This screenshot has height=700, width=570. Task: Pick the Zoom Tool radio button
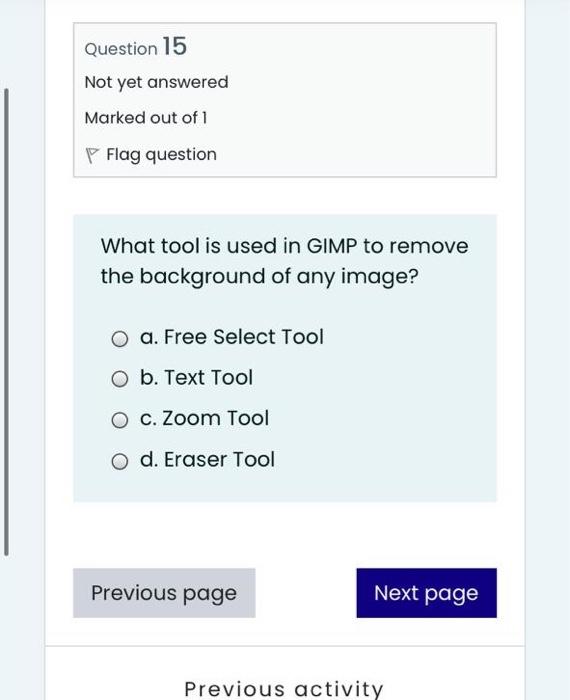pyautogui.click(x=120, y=420)
